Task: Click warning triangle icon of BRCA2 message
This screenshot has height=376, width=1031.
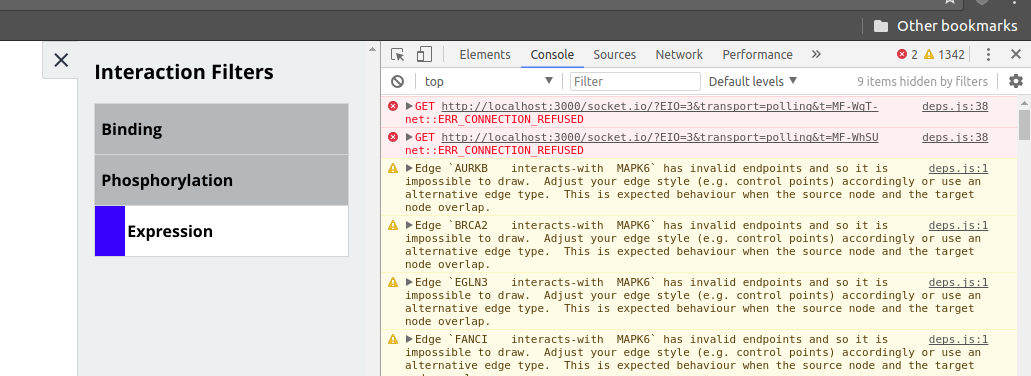Action: 393,225
